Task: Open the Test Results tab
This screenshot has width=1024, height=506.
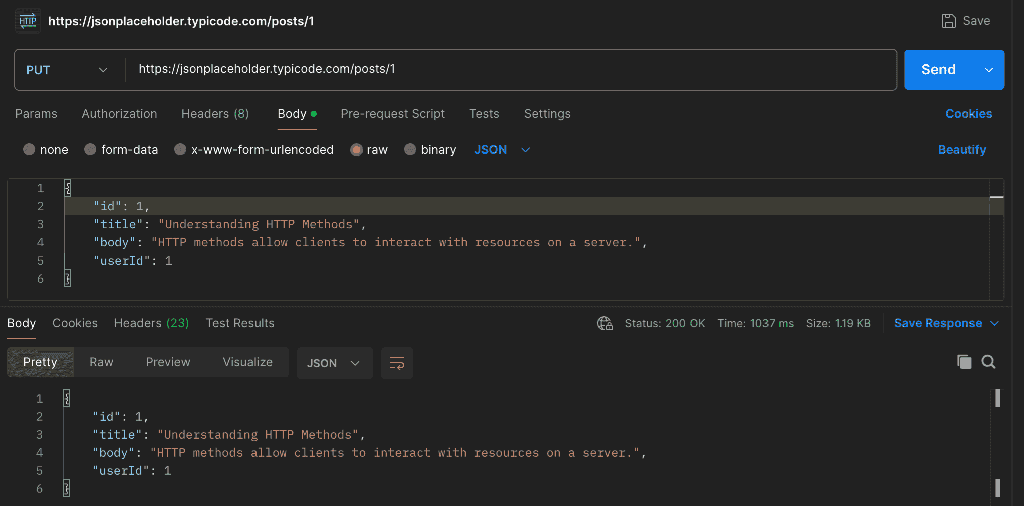Action: pyautogui.click(x=240, y=323)
